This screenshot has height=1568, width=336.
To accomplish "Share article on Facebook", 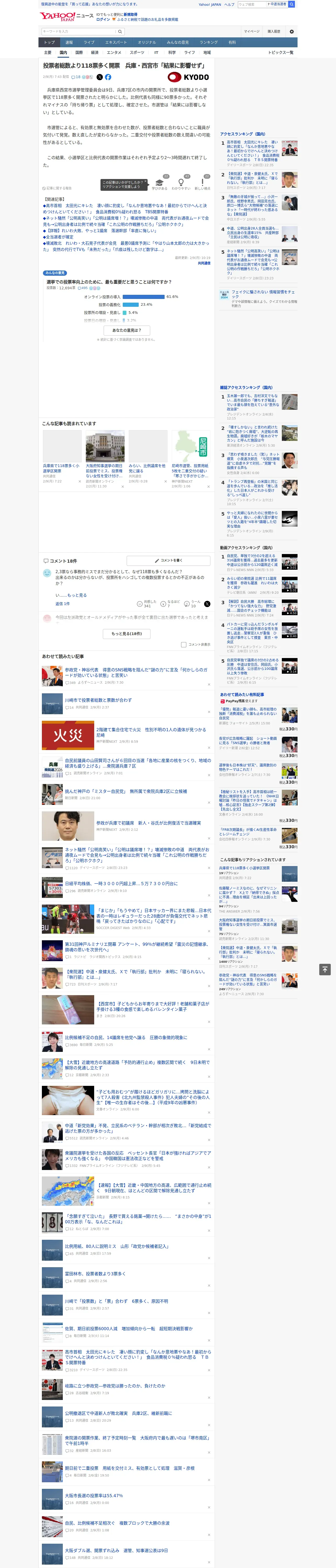I will coord(108,77).
